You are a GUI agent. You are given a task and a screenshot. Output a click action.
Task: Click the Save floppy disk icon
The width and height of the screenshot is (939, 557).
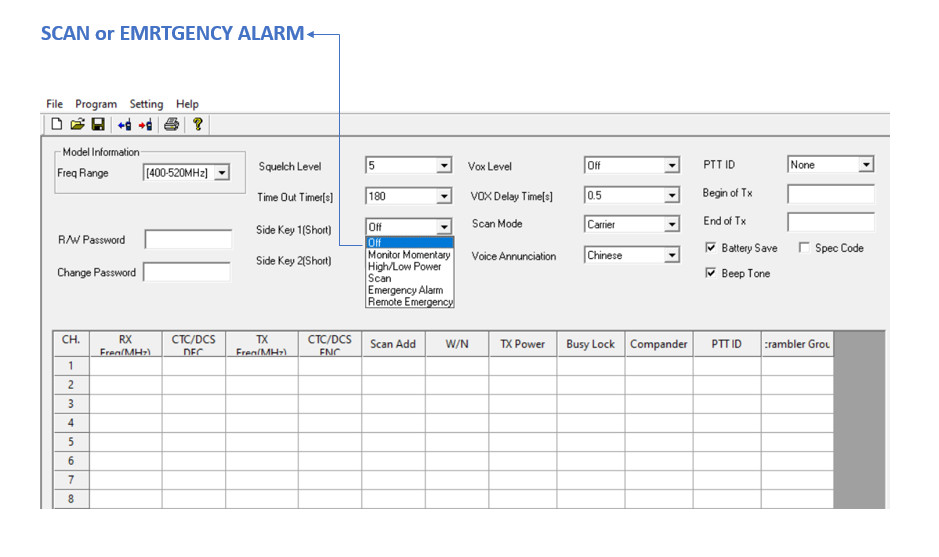click(x=98, y=125)
